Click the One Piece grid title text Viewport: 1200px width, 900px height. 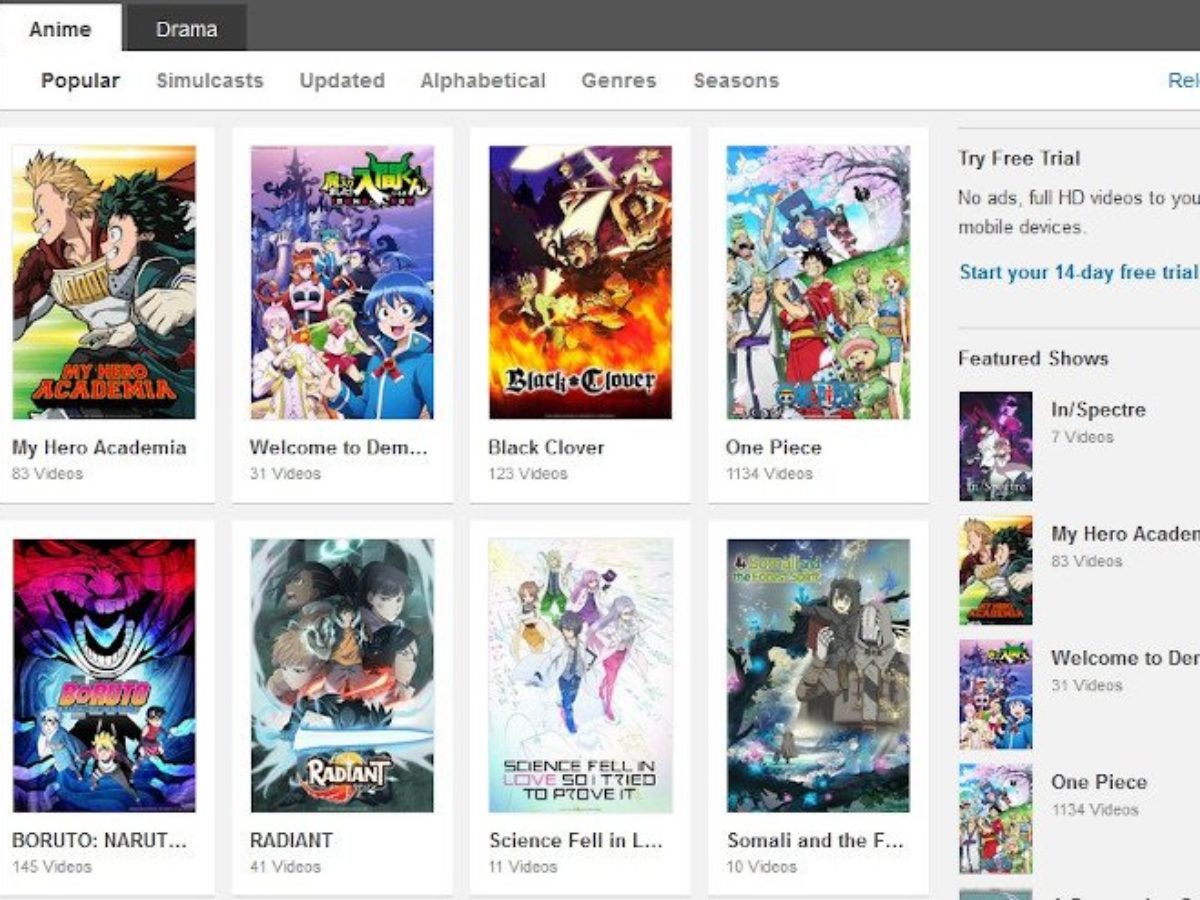click(x=774, y=448)
